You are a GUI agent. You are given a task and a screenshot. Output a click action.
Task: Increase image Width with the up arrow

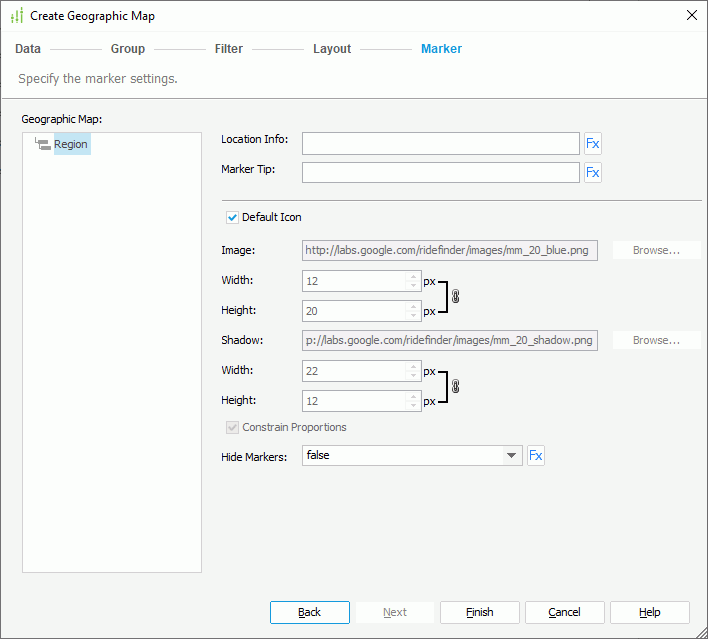pos(411,276)
